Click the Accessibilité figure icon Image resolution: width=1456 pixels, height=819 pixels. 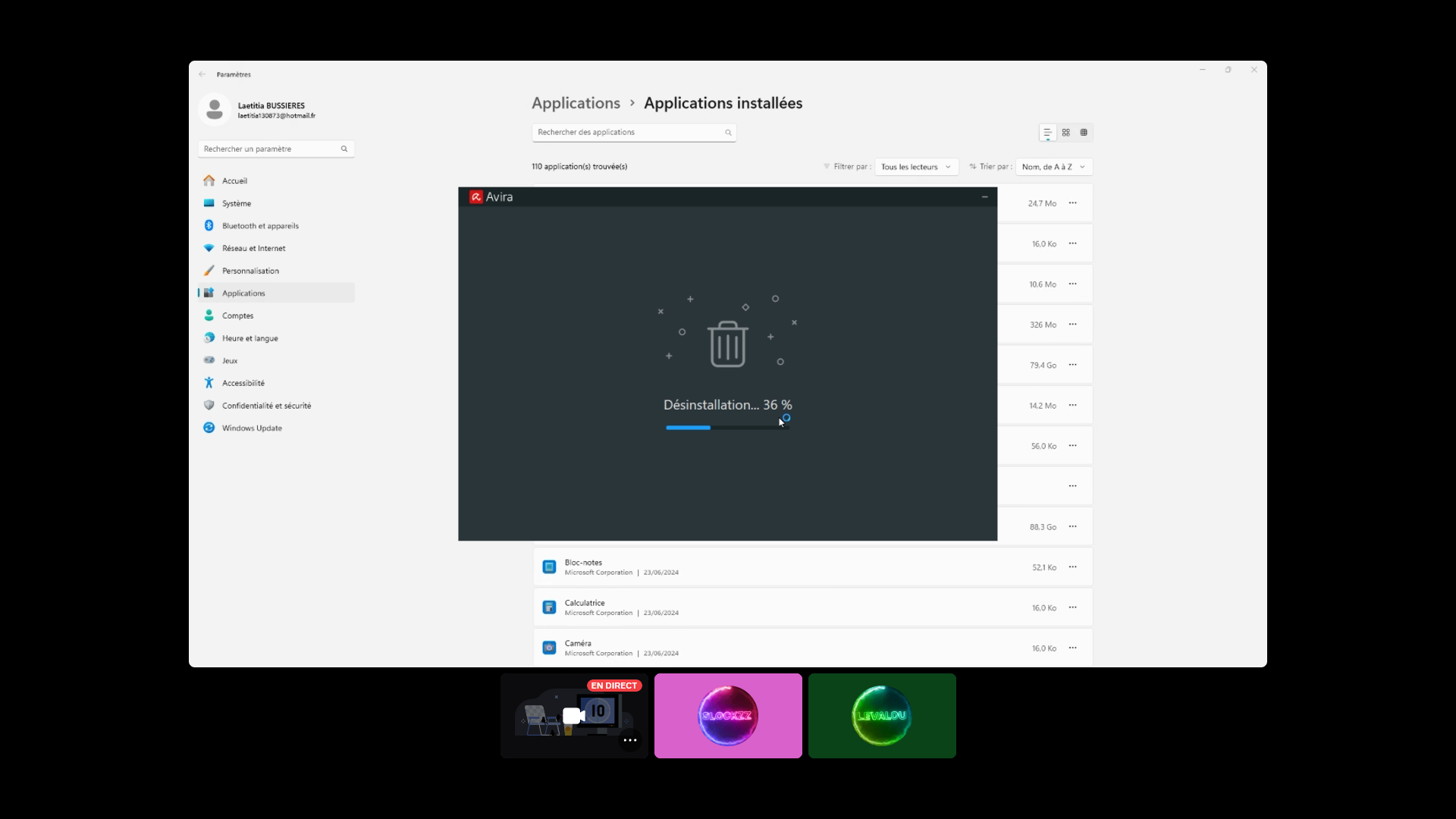pos(209,383)
